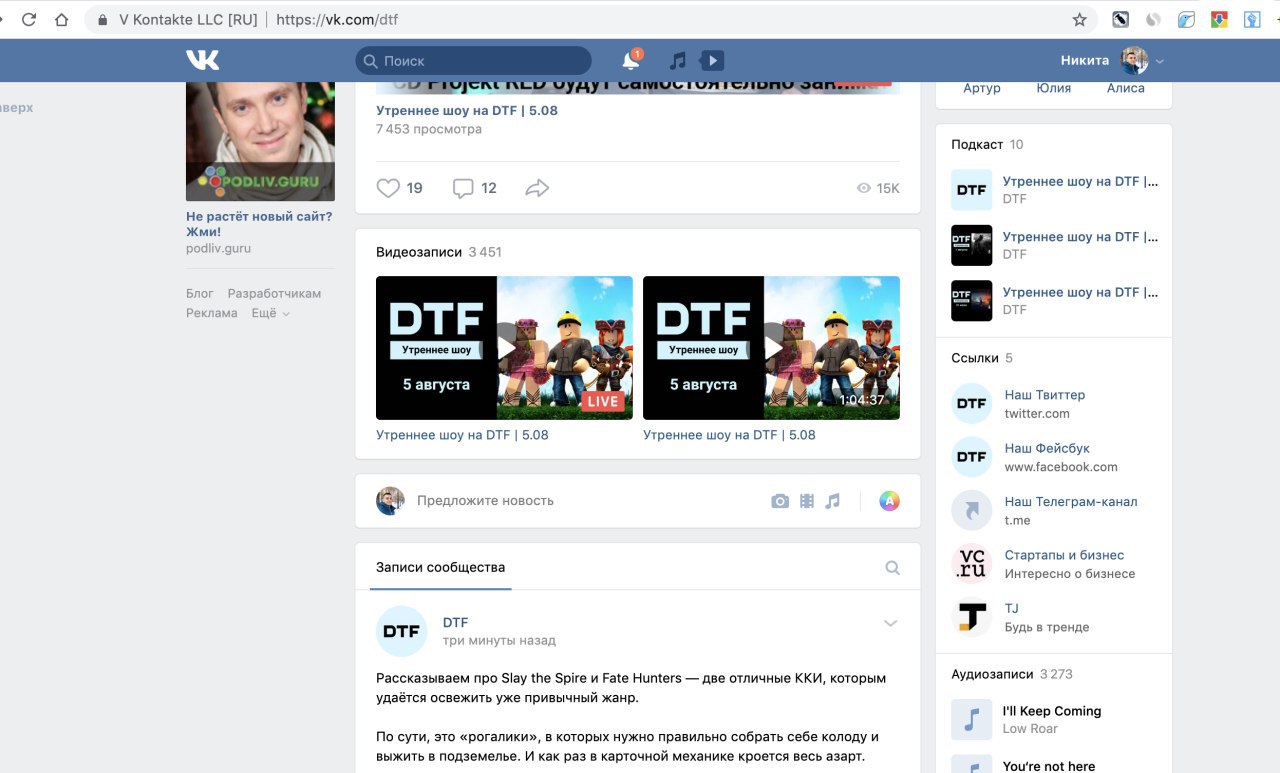Open the Наш Твиттер link
Screen dimensions: 1280x773
tap(1045, 395)
